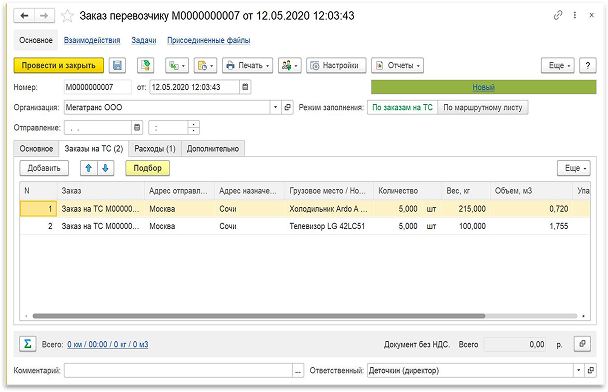
Task: Click Объем cell 1,755
Action: 531,226
